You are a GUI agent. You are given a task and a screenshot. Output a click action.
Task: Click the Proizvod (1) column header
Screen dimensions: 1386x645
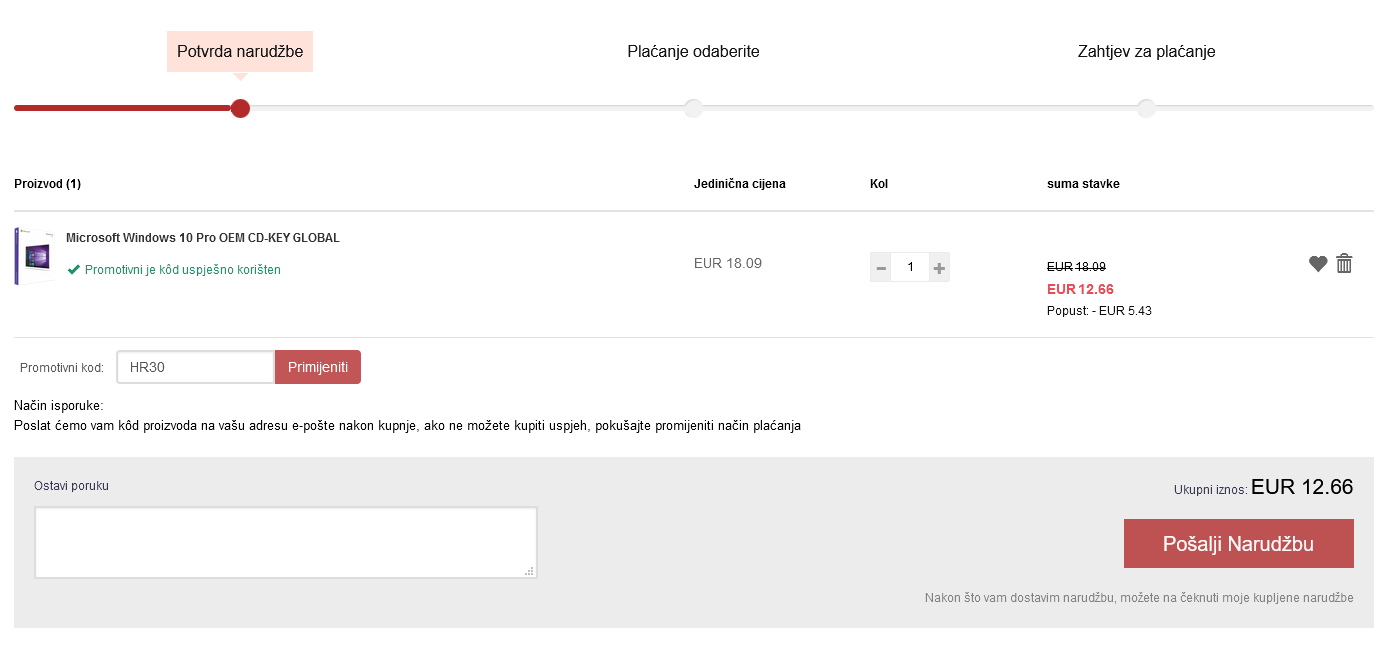point(47,184)
